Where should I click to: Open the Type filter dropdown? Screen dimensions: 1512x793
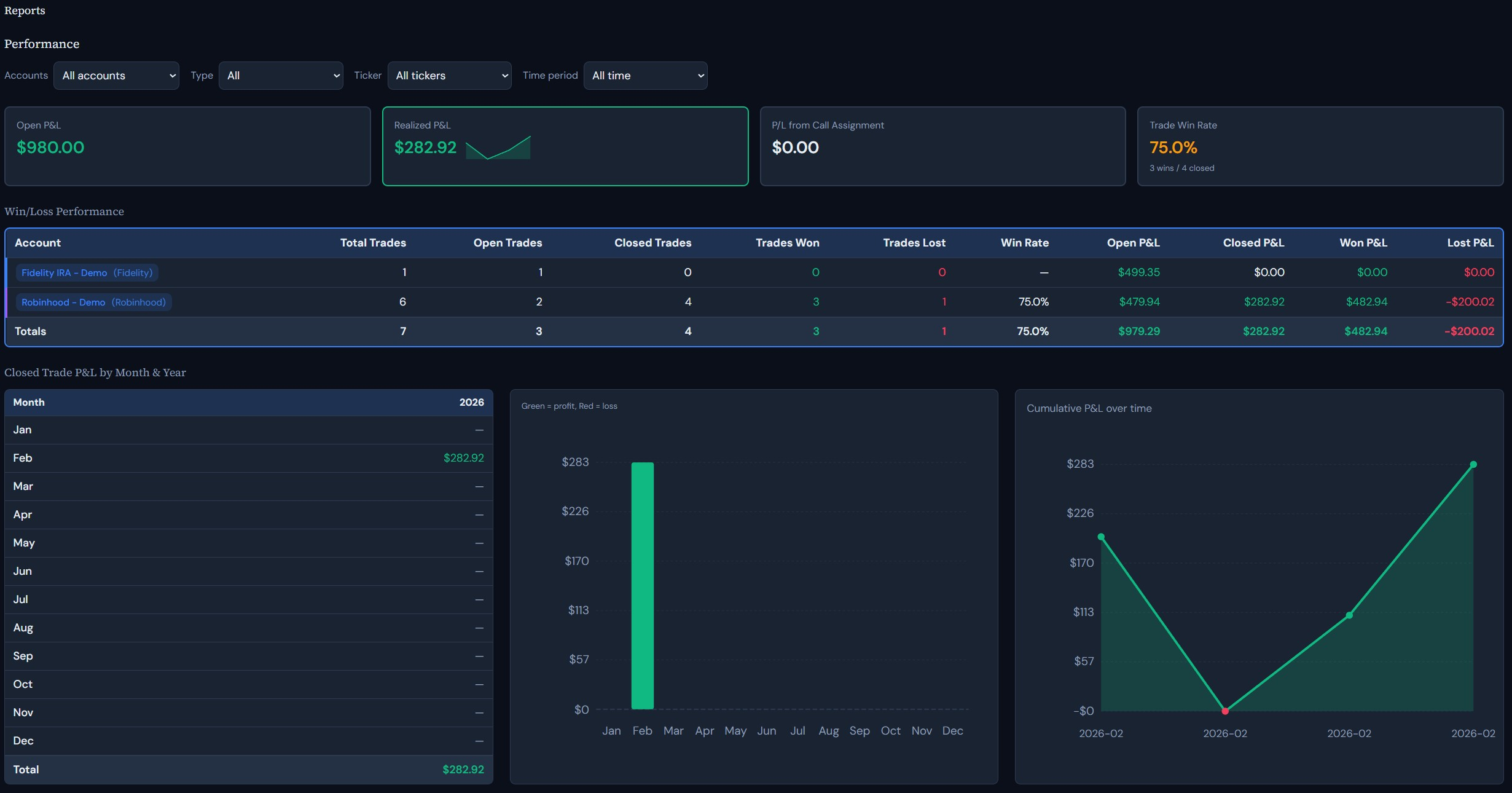coord(280,76)
